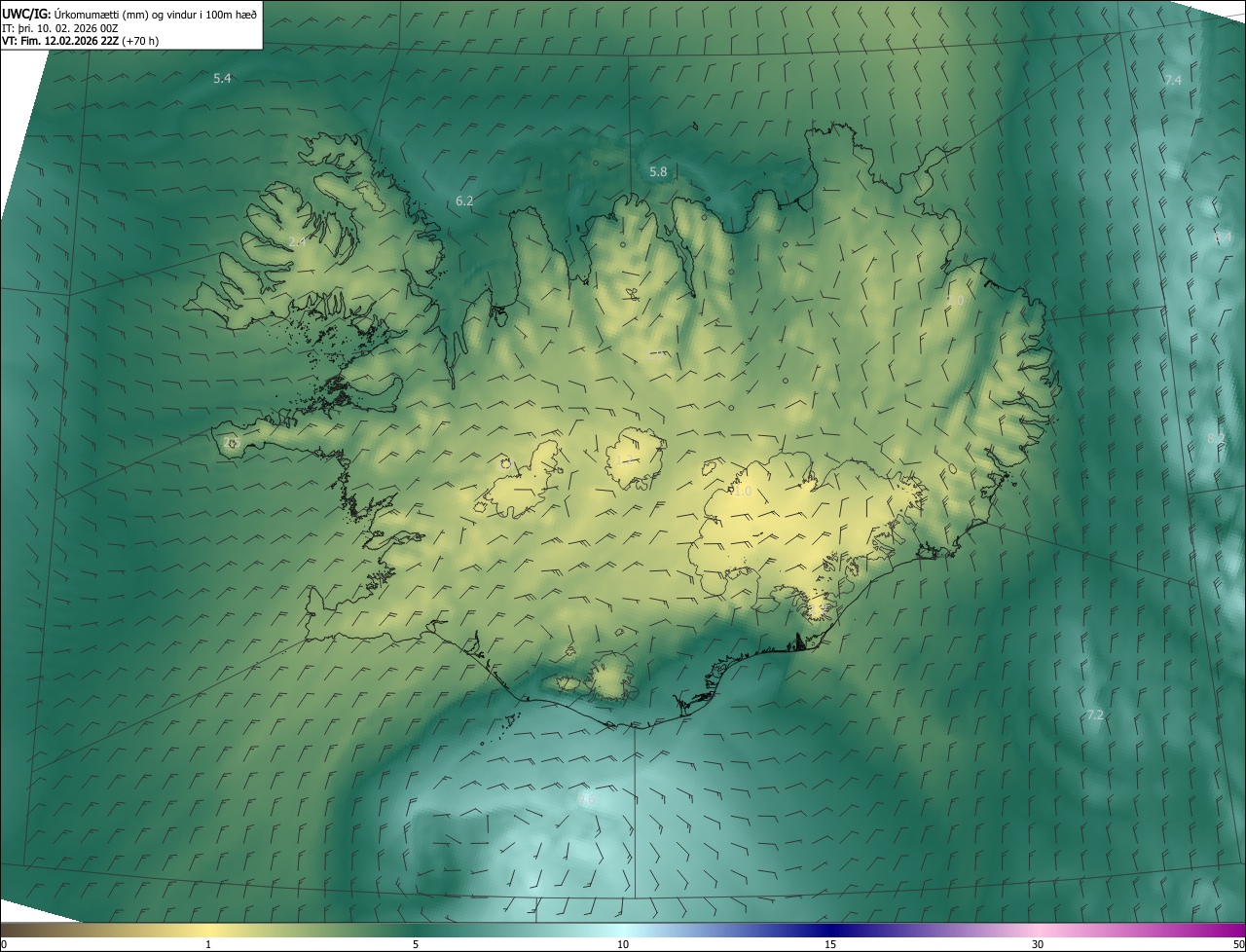
Task: Click the colorbar tick label 5
Action: [x=416, y=944]
